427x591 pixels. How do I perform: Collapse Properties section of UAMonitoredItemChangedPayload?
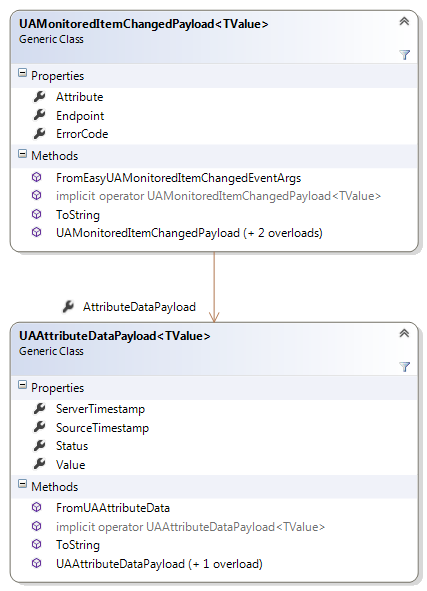coord(23,73)
